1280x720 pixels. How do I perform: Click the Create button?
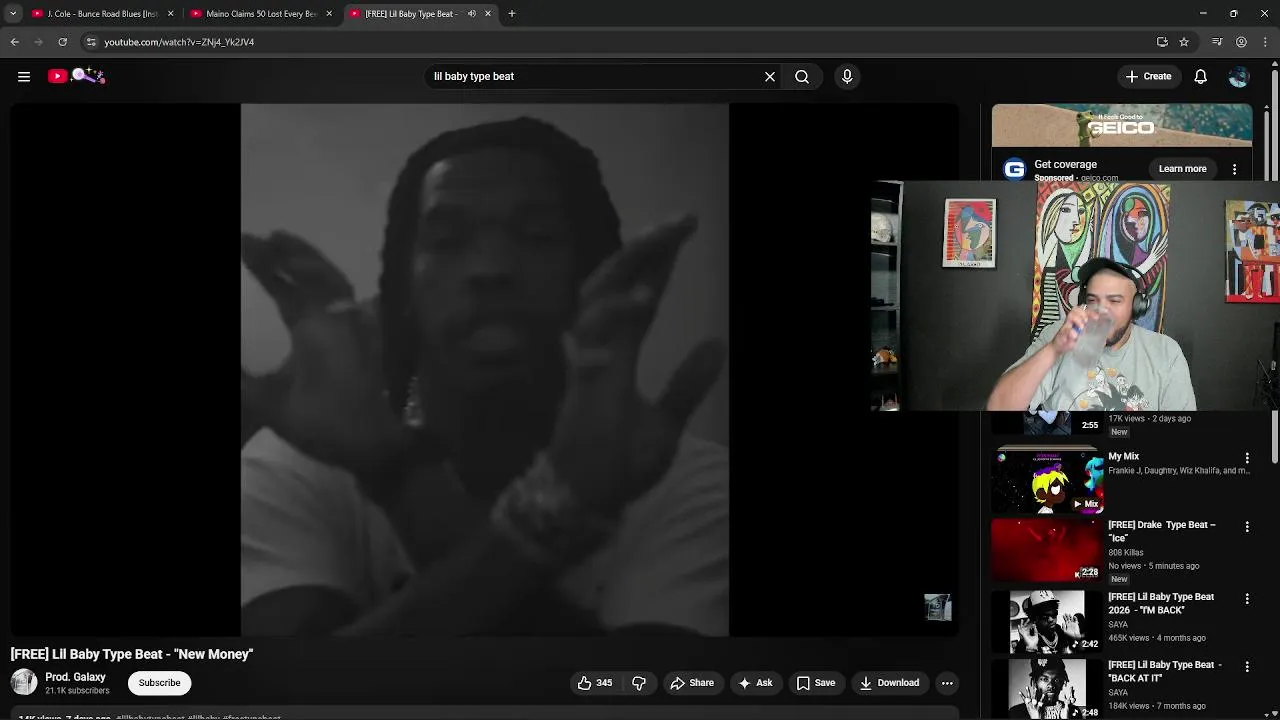[x=1148, y=76]
